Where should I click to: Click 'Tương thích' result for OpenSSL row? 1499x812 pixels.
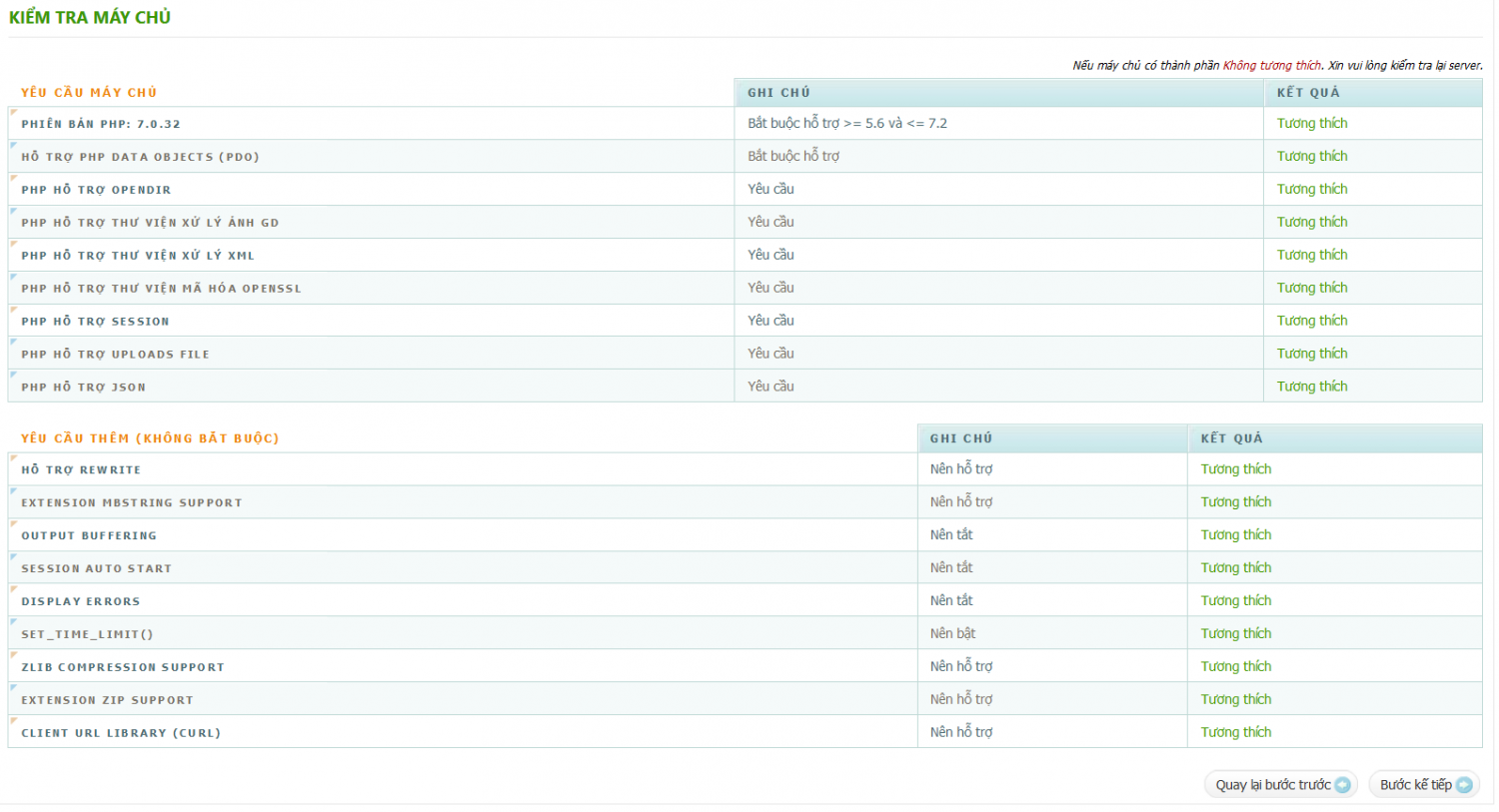click(1312, 288)
